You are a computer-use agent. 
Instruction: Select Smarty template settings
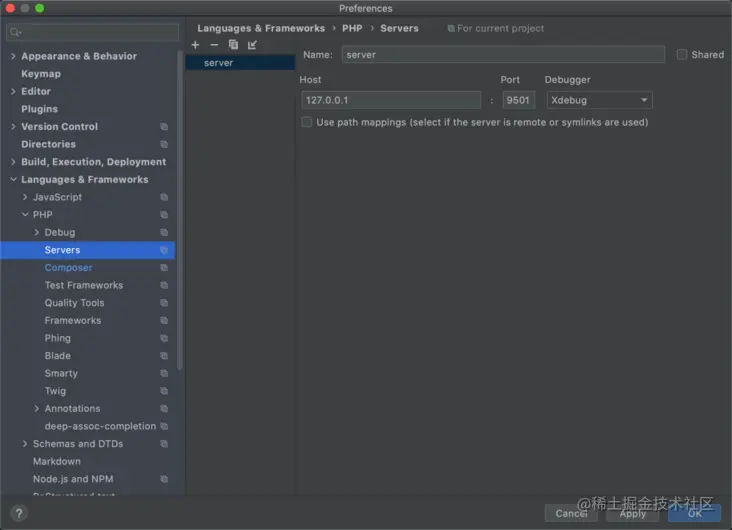(61, 374)
